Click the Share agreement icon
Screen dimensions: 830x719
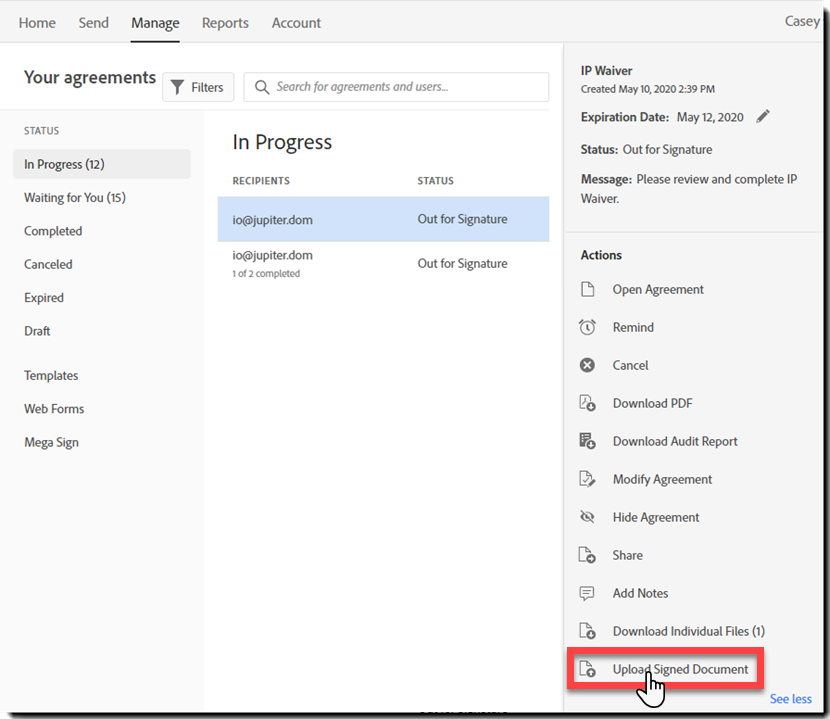tap(588, 555)
